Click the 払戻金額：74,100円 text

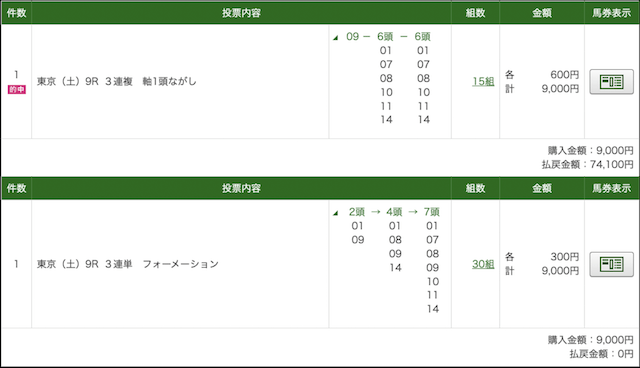[x=587, y=164]
